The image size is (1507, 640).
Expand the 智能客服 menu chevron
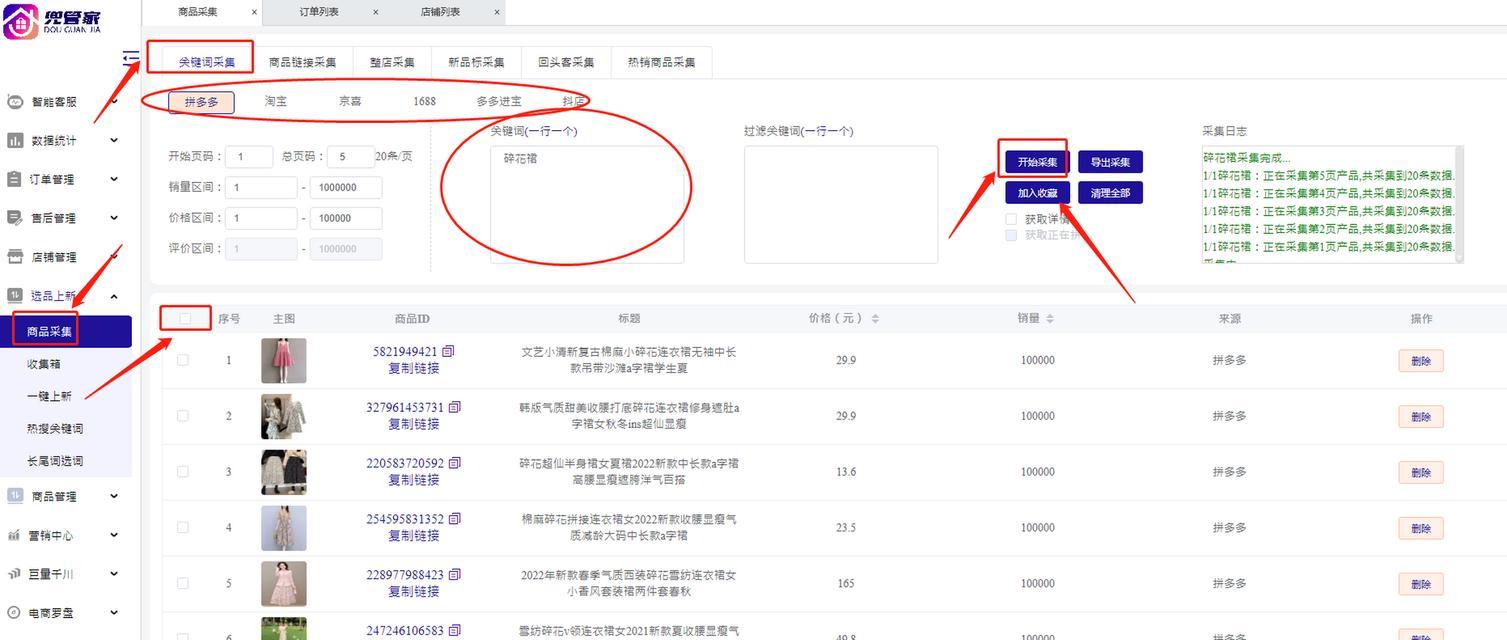[114, 101]
